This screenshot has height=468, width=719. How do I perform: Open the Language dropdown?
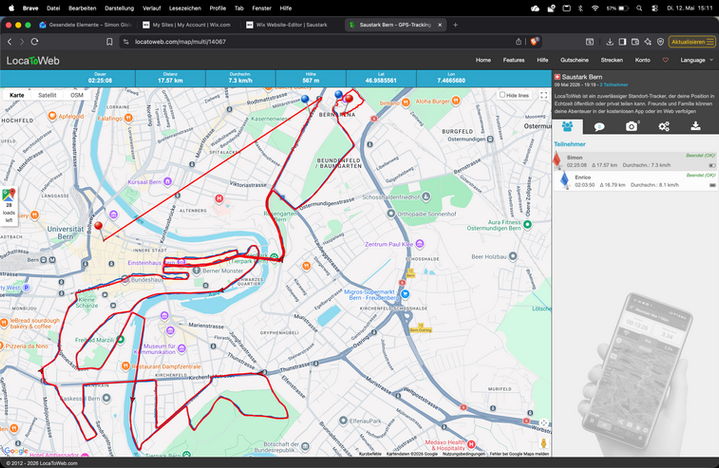coord(697,60)
